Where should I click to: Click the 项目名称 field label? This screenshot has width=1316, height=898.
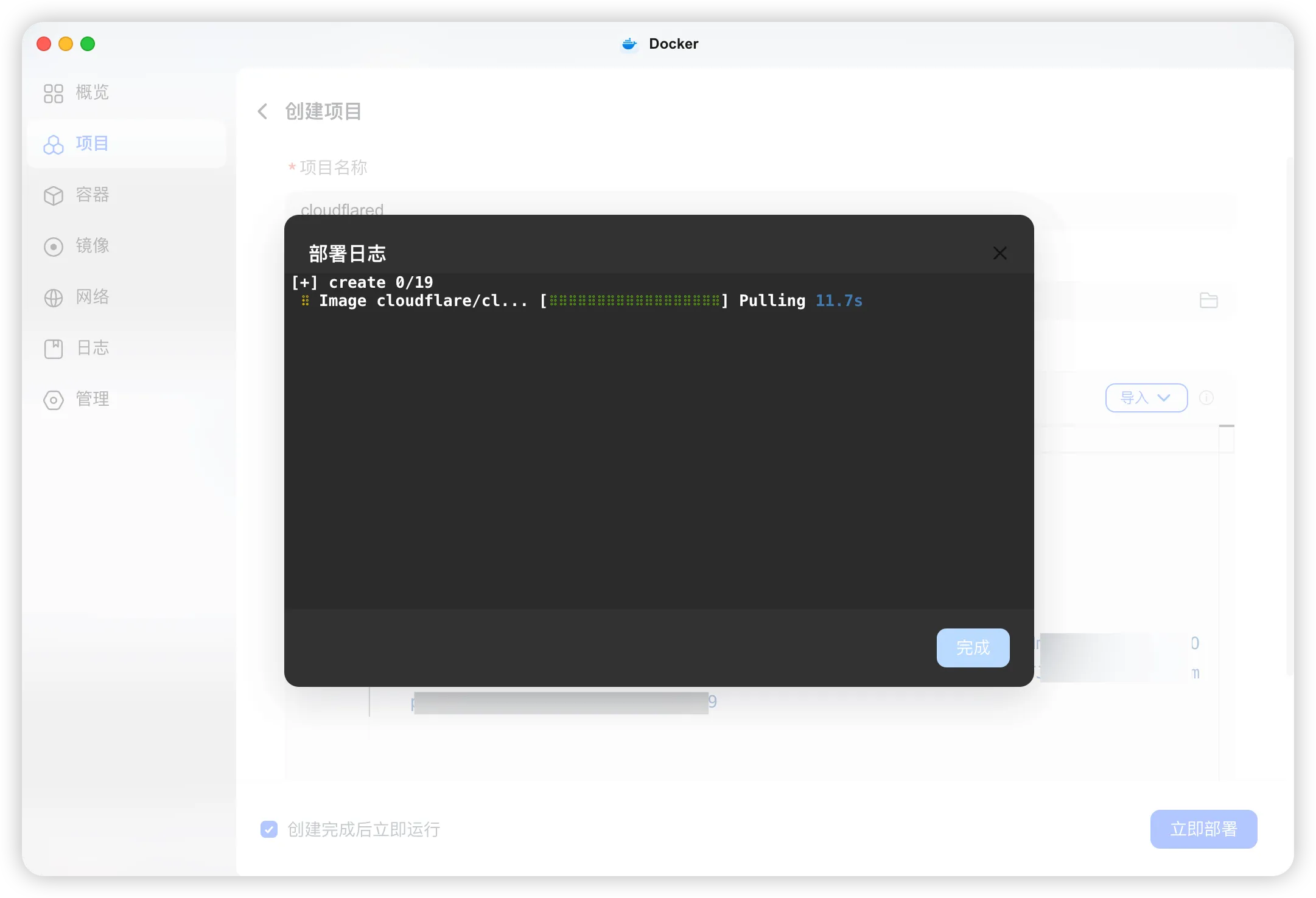[334, 167]
